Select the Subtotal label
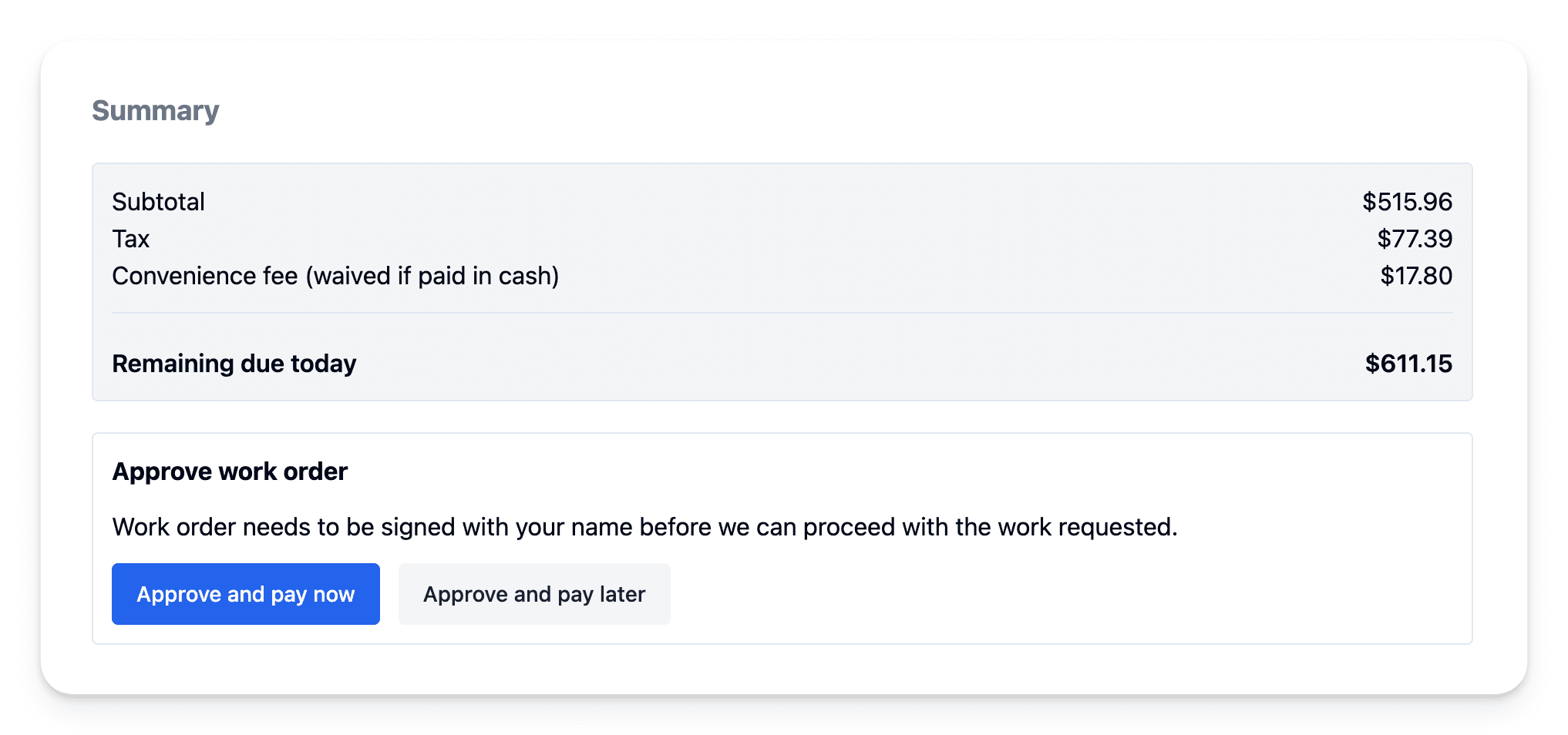The width and height of the screenshot is (1568, 735). (159, 202)
